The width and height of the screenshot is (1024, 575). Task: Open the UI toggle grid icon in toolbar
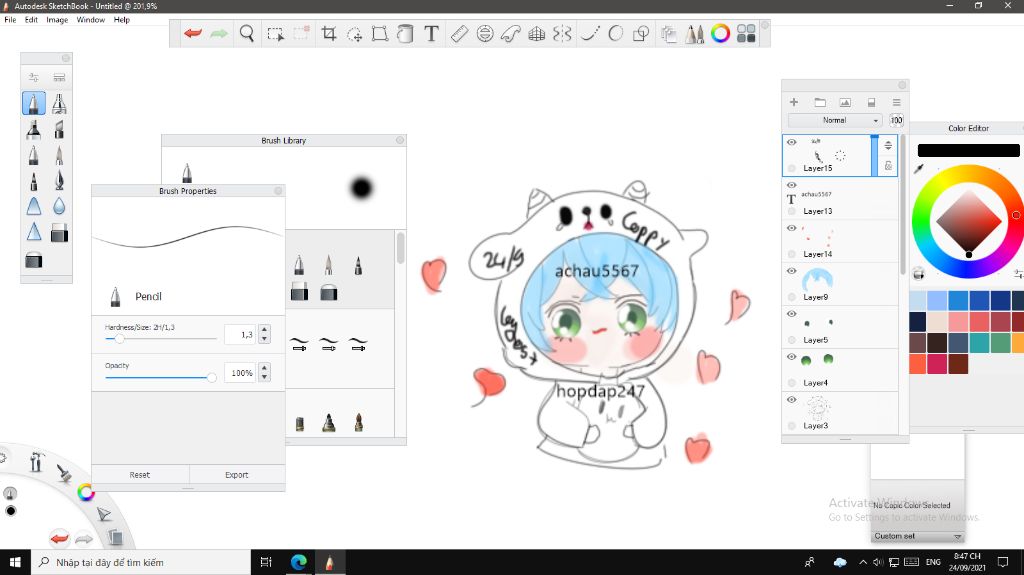coord(746,33)
